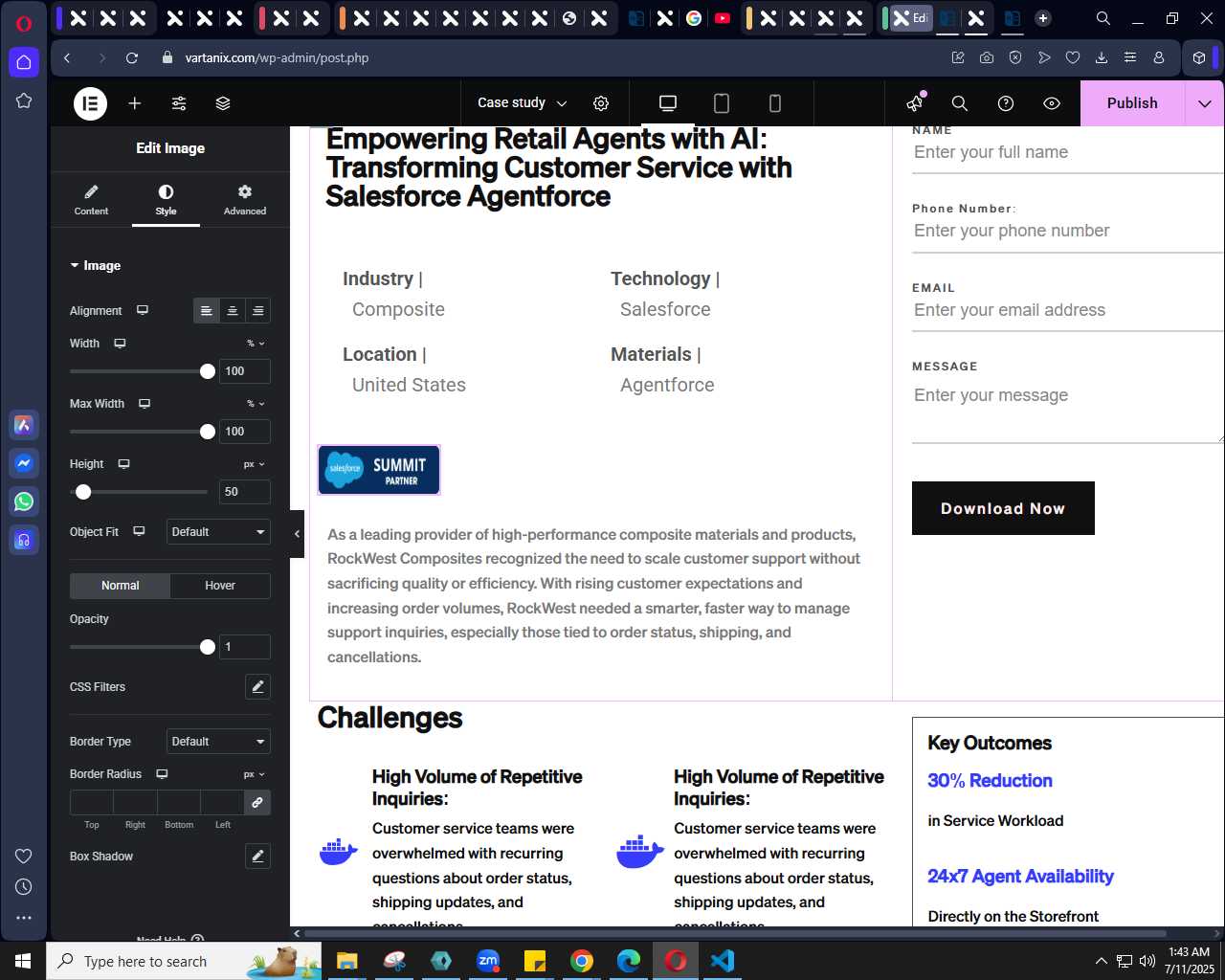
Task: Click the Download Now button
Action: 1003,508
